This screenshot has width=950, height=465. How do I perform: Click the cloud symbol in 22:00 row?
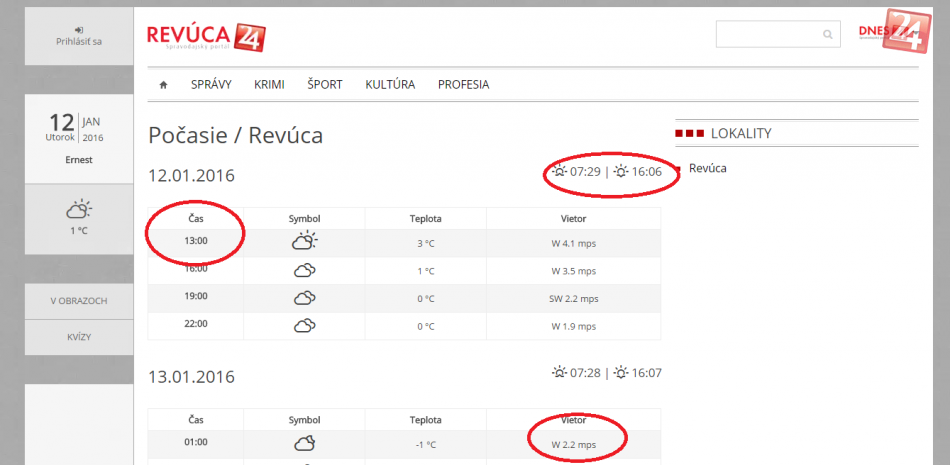[304, 325]
